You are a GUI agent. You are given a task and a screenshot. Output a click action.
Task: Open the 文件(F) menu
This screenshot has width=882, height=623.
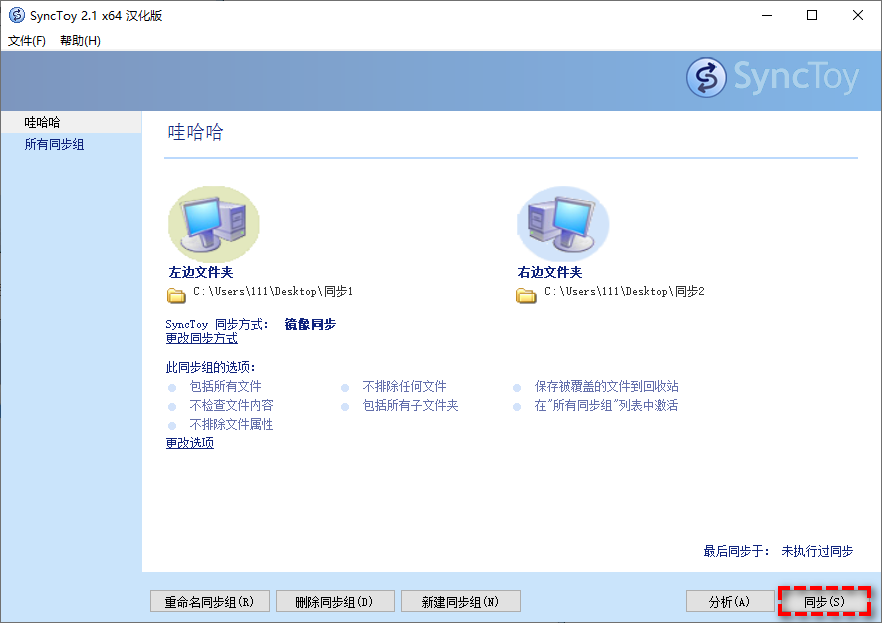pos(26,40)
